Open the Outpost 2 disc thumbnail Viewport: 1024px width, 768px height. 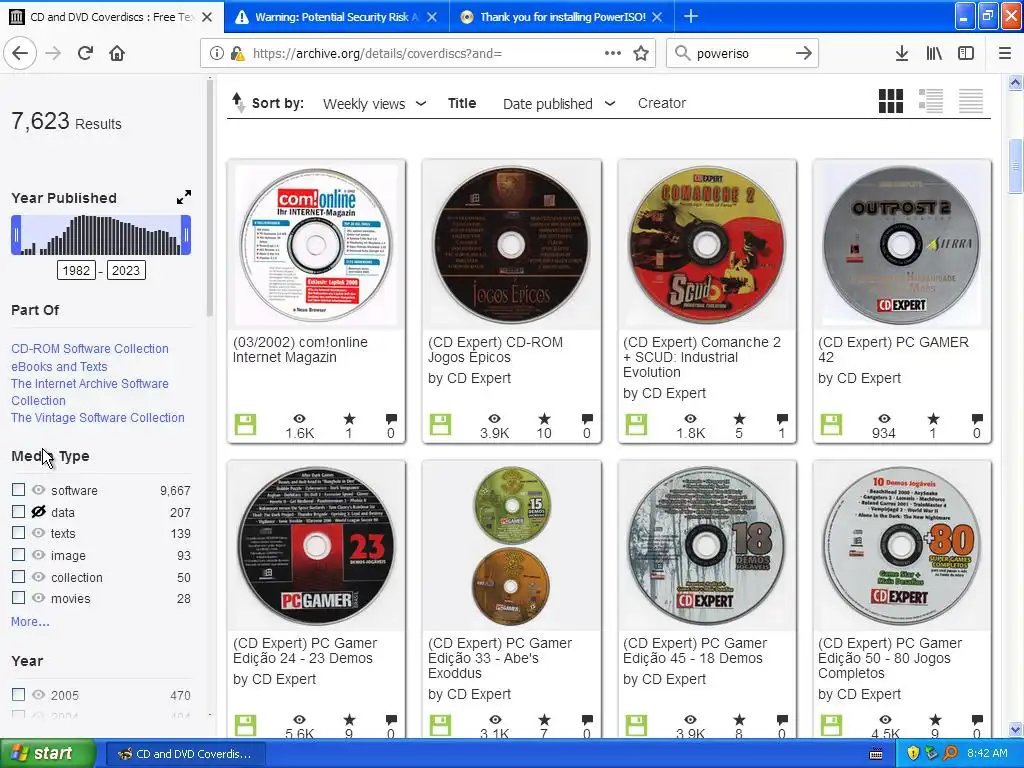tap(902, 245)
